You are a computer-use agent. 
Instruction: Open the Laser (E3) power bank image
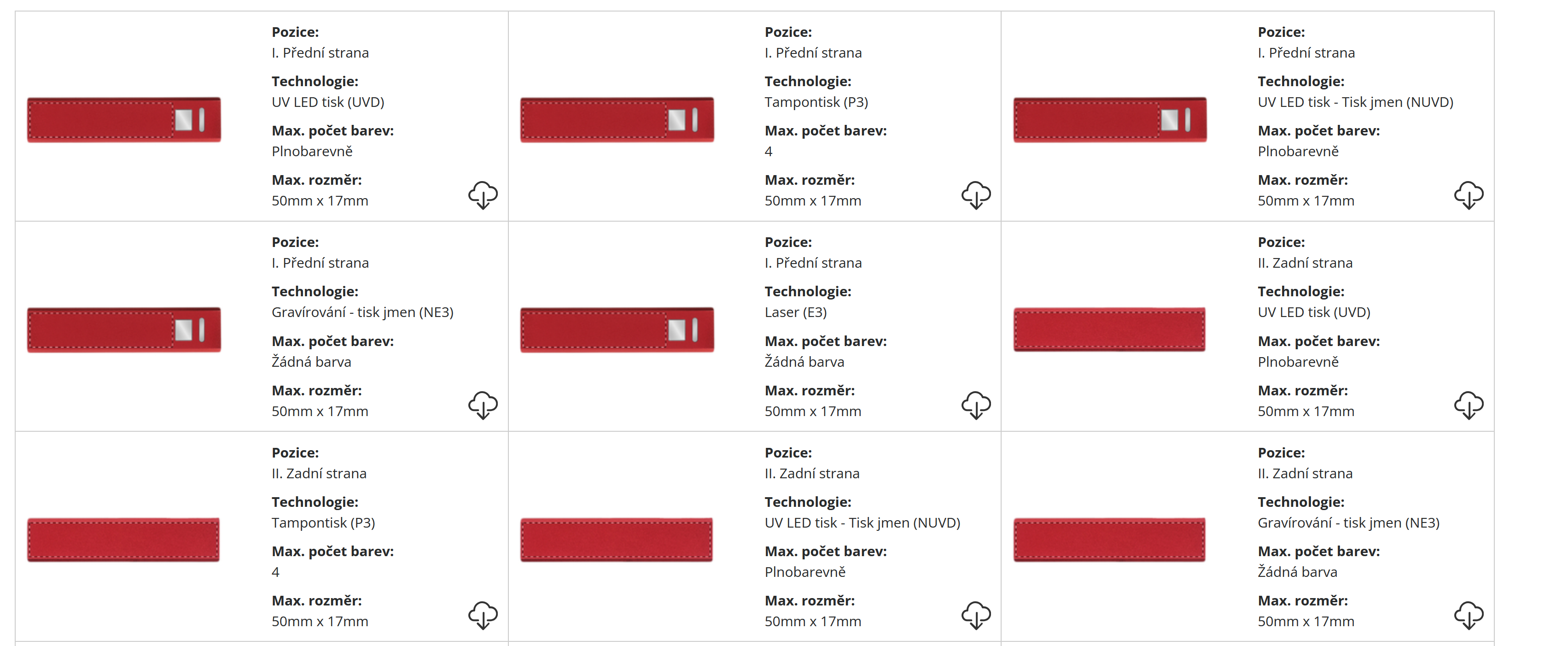[617, 329]
